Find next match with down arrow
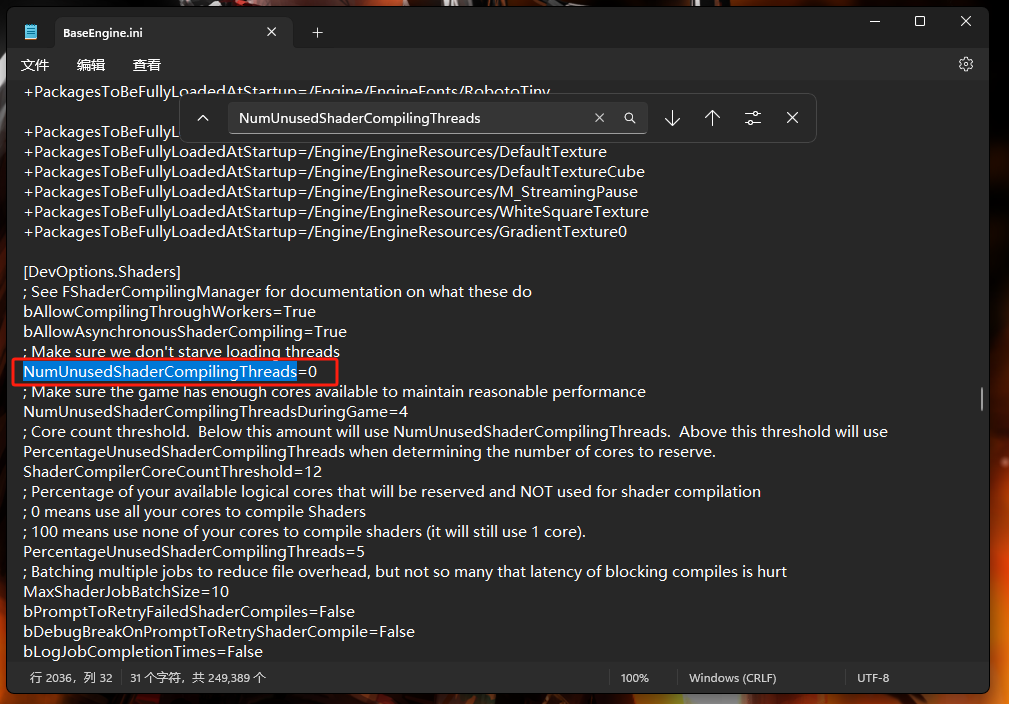 click(673, 118)
